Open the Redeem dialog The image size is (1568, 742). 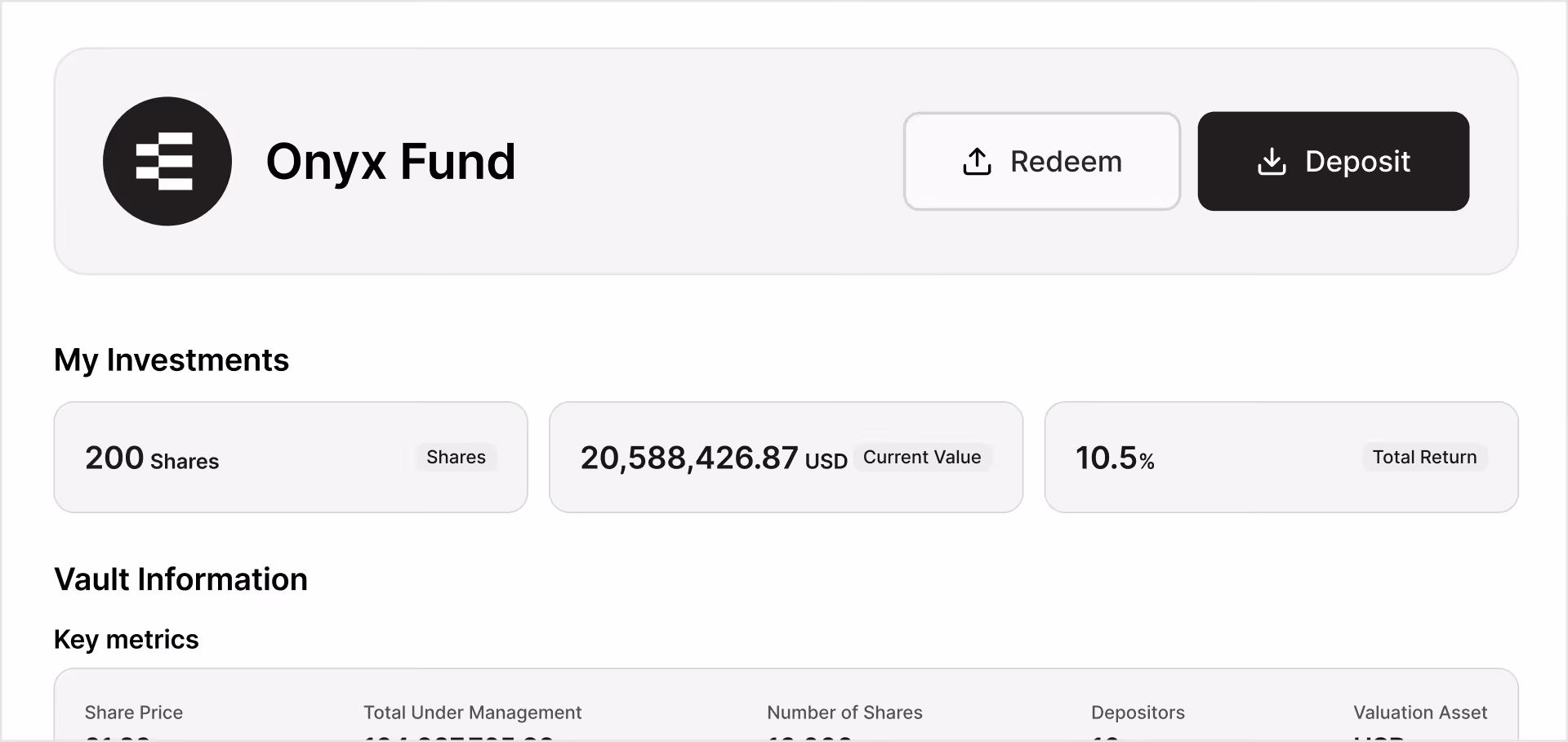click(1042, 161)
